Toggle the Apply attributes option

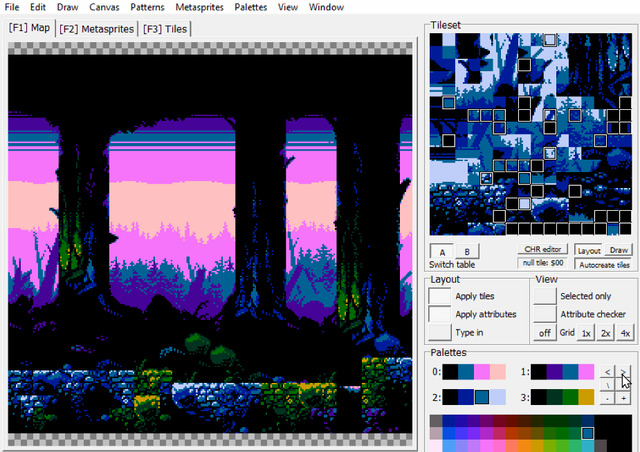point(439,314)
